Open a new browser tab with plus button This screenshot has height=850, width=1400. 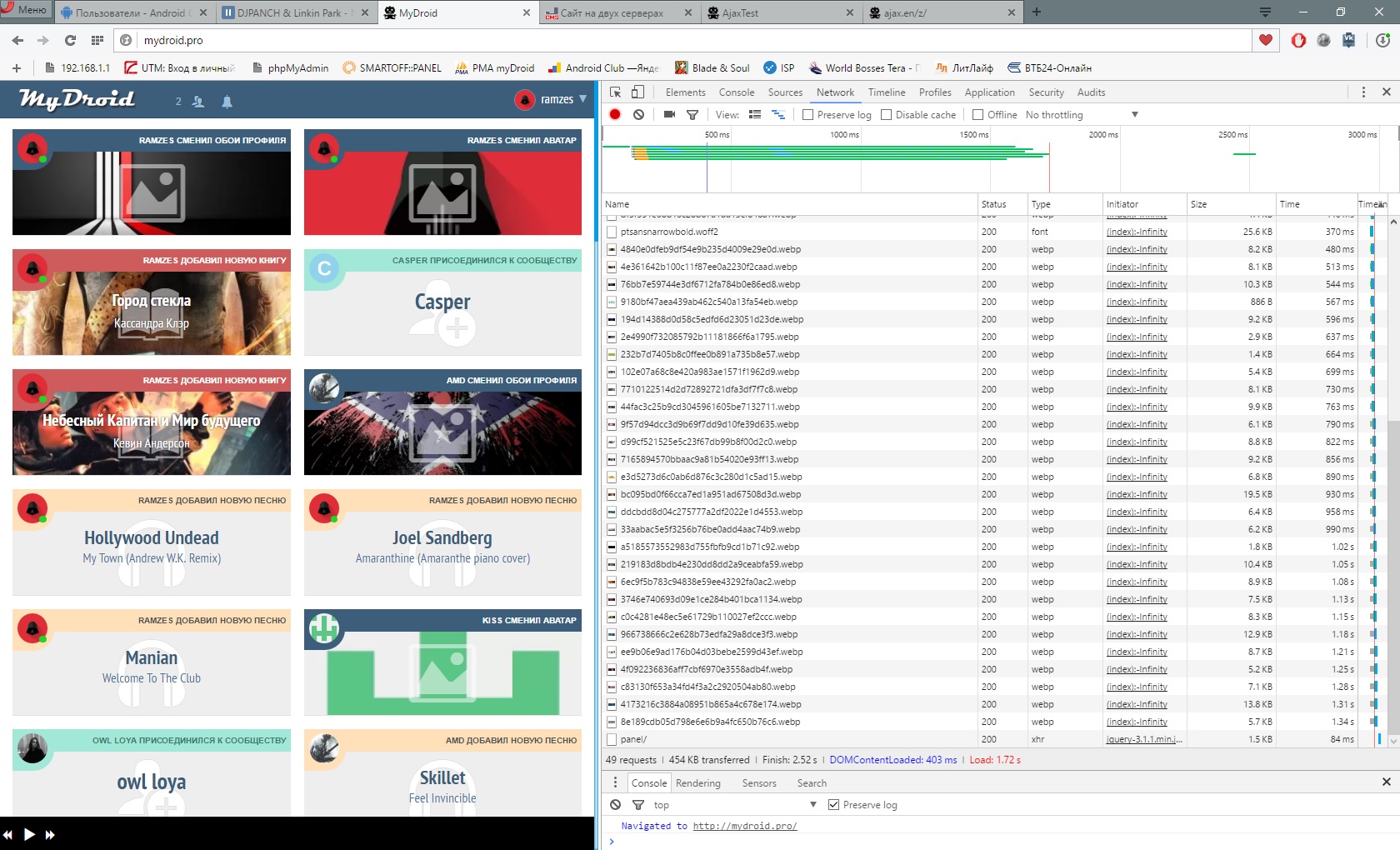point(1037,12)
